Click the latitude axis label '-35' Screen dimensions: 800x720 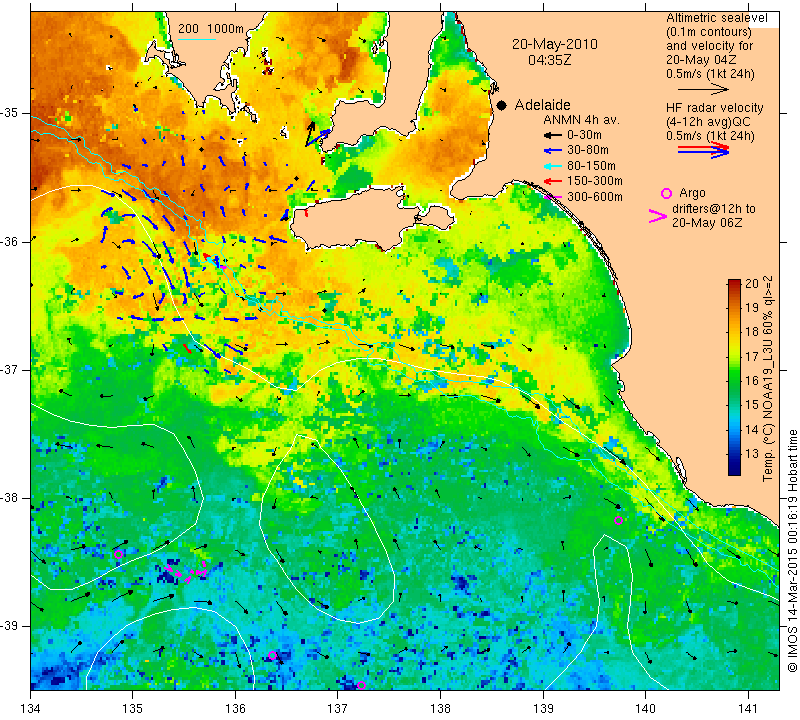[9, 113]
